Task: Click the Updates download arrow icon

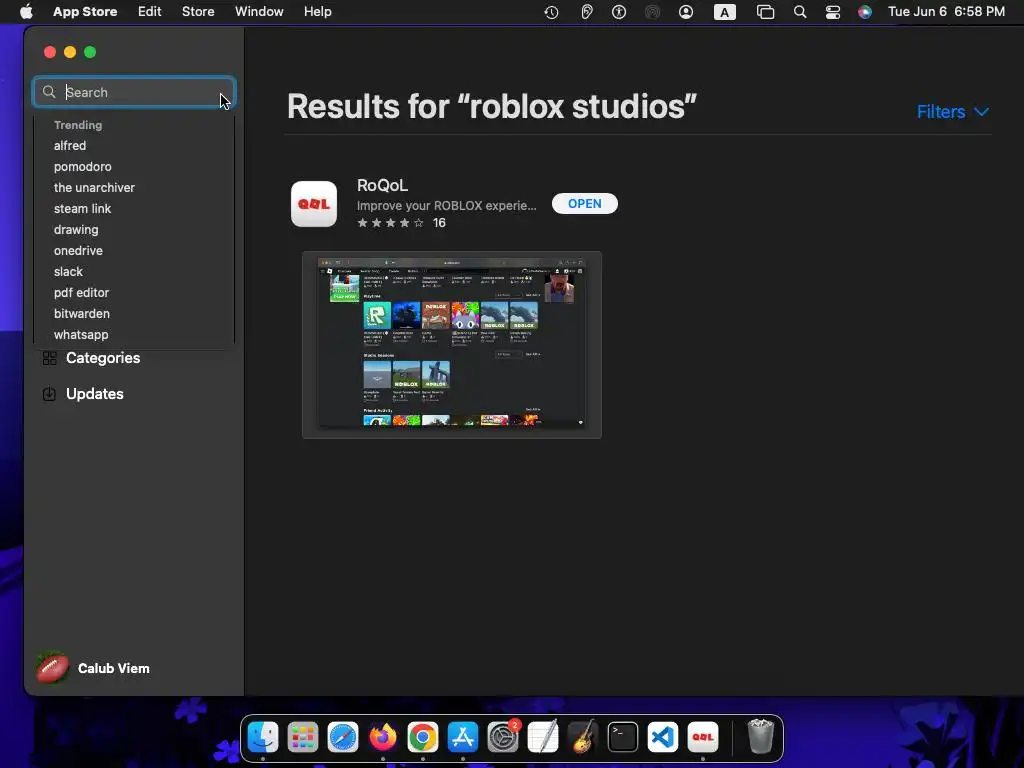Action: 49,394
